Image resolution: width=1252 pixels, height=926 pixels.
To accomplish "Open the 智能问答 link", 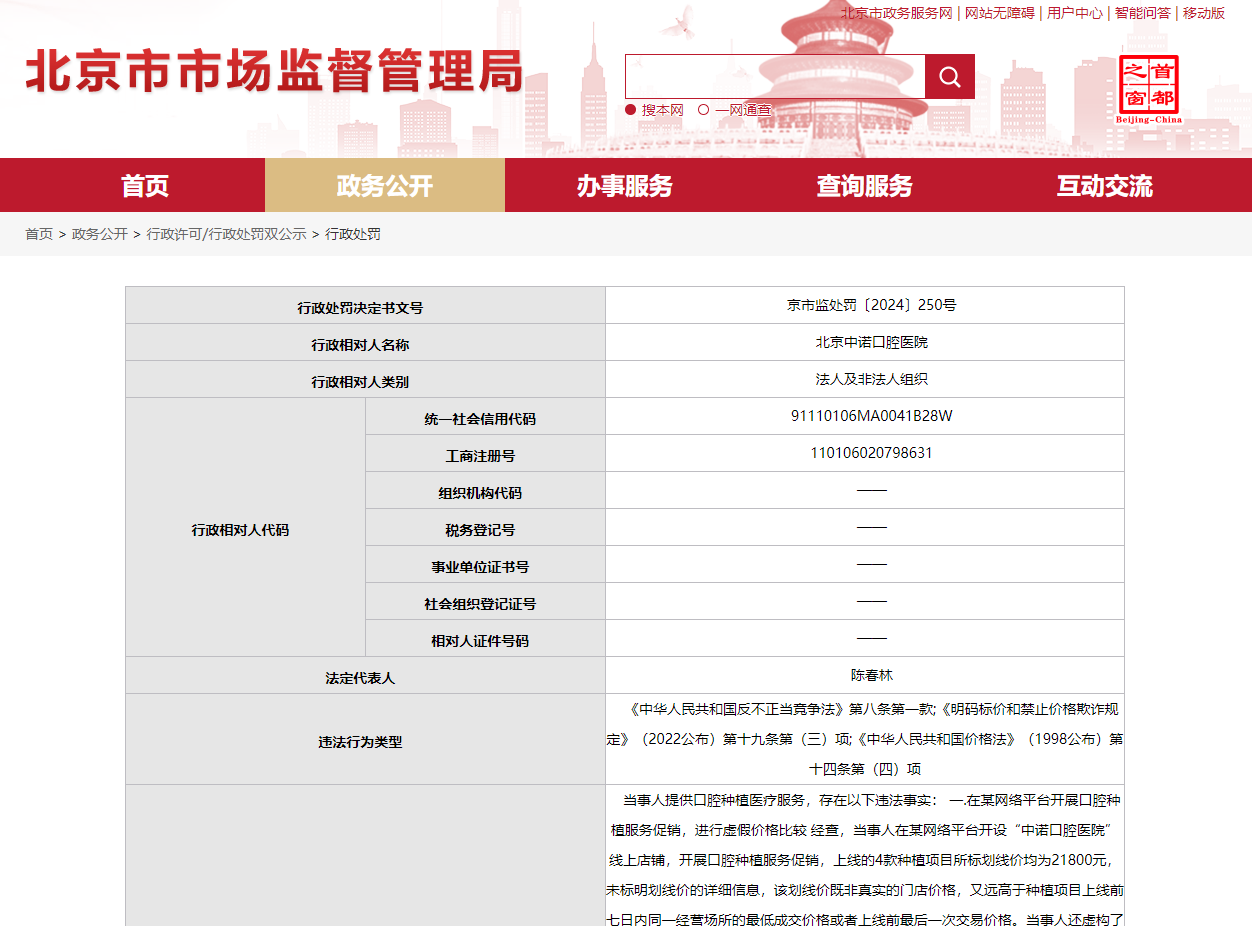I will point(1143,13).
